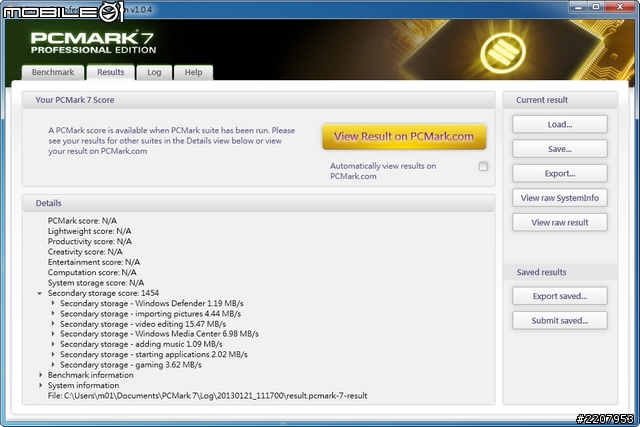Select the Results tab
Image resolution: width=640 pixels, height=427 pixels.
(111, 72)
